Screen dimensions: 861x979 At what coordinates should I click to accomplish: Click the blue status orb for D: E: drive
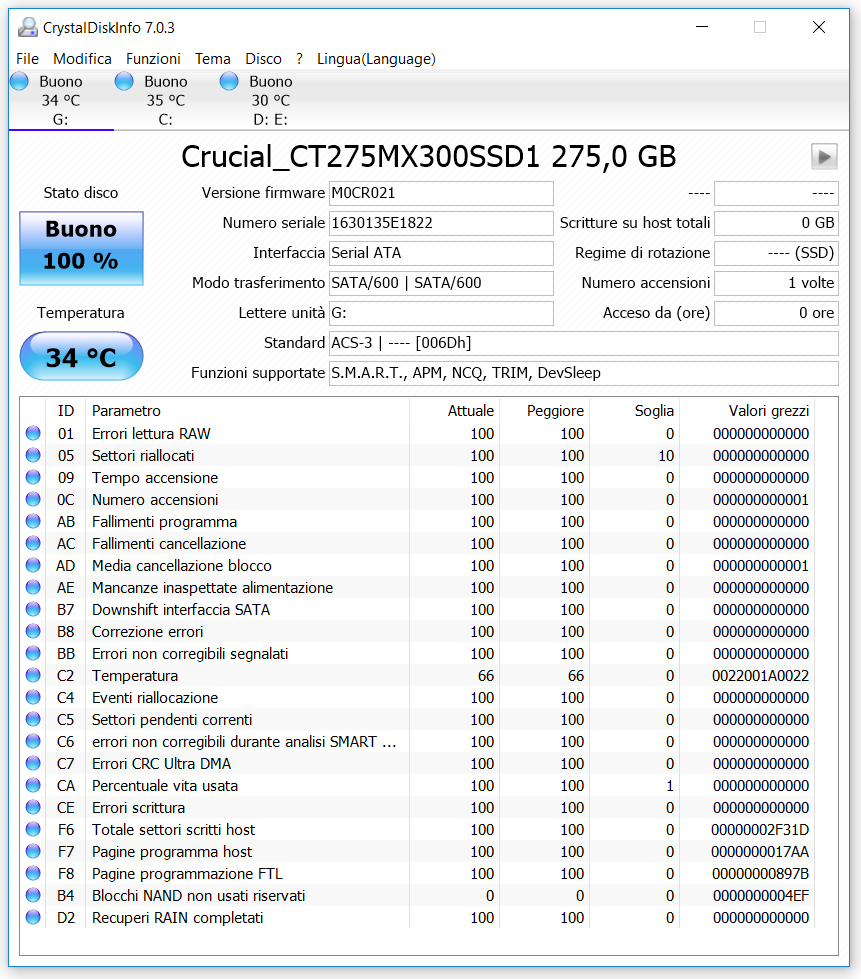[229, 81]
